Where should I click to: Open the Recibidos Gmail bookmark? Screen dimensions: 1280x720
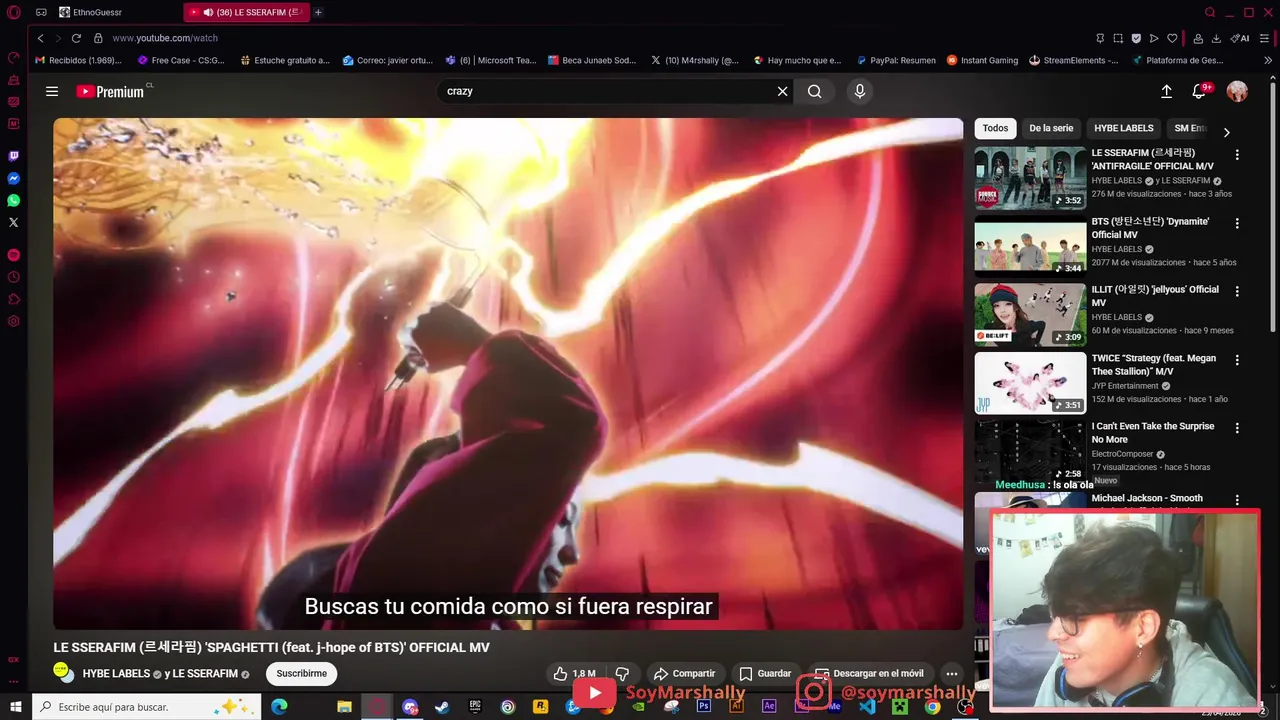pyautogui.click(x=78, y=60)
